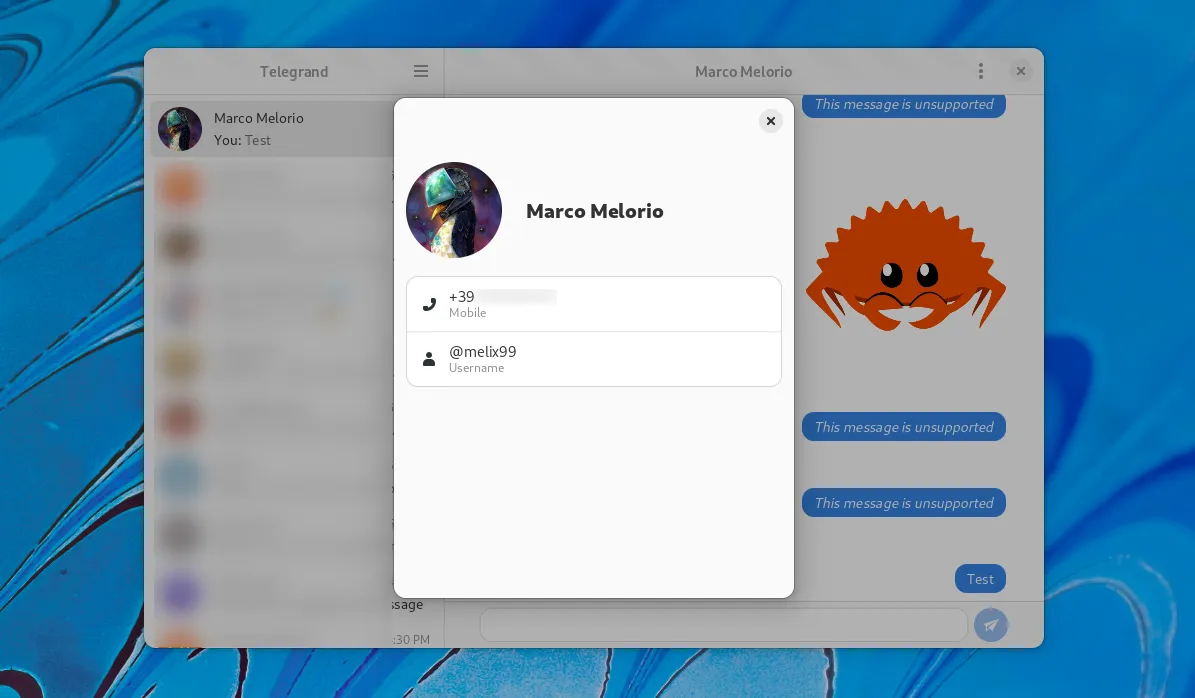Click the +39 mobile number entry

[x=502, y=298]
